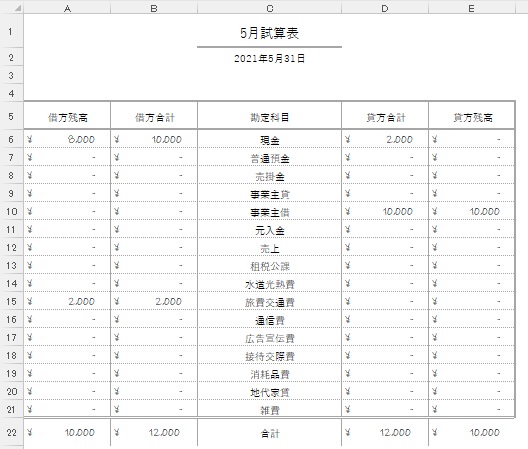
Task: Select column D header
Action: pyautogui.click(x=385, y=8)
